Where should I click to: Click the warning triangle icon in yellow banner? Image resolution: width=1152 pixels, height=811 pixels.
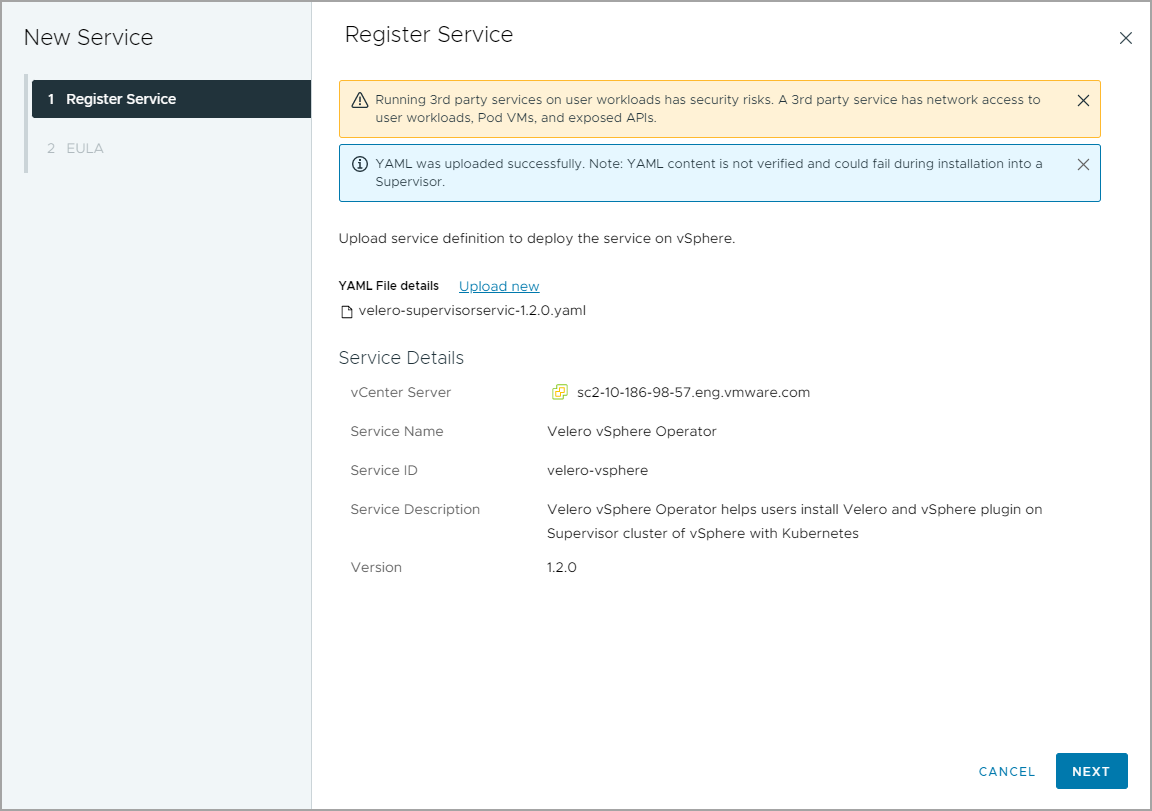tap(360, 100)
